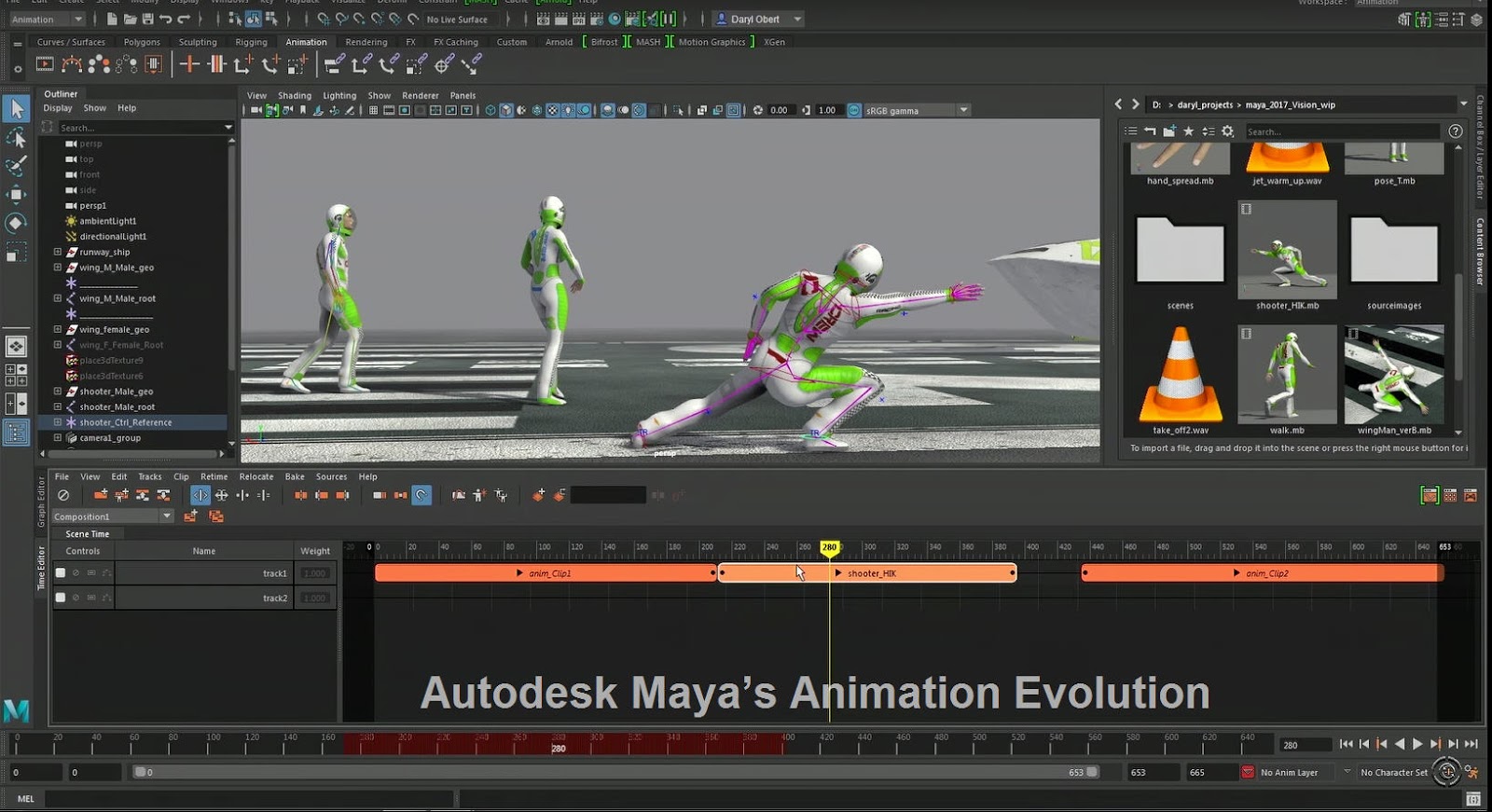Expand the camera1_group node
The width and height of the screenshot is (1492, 812).
57,437
